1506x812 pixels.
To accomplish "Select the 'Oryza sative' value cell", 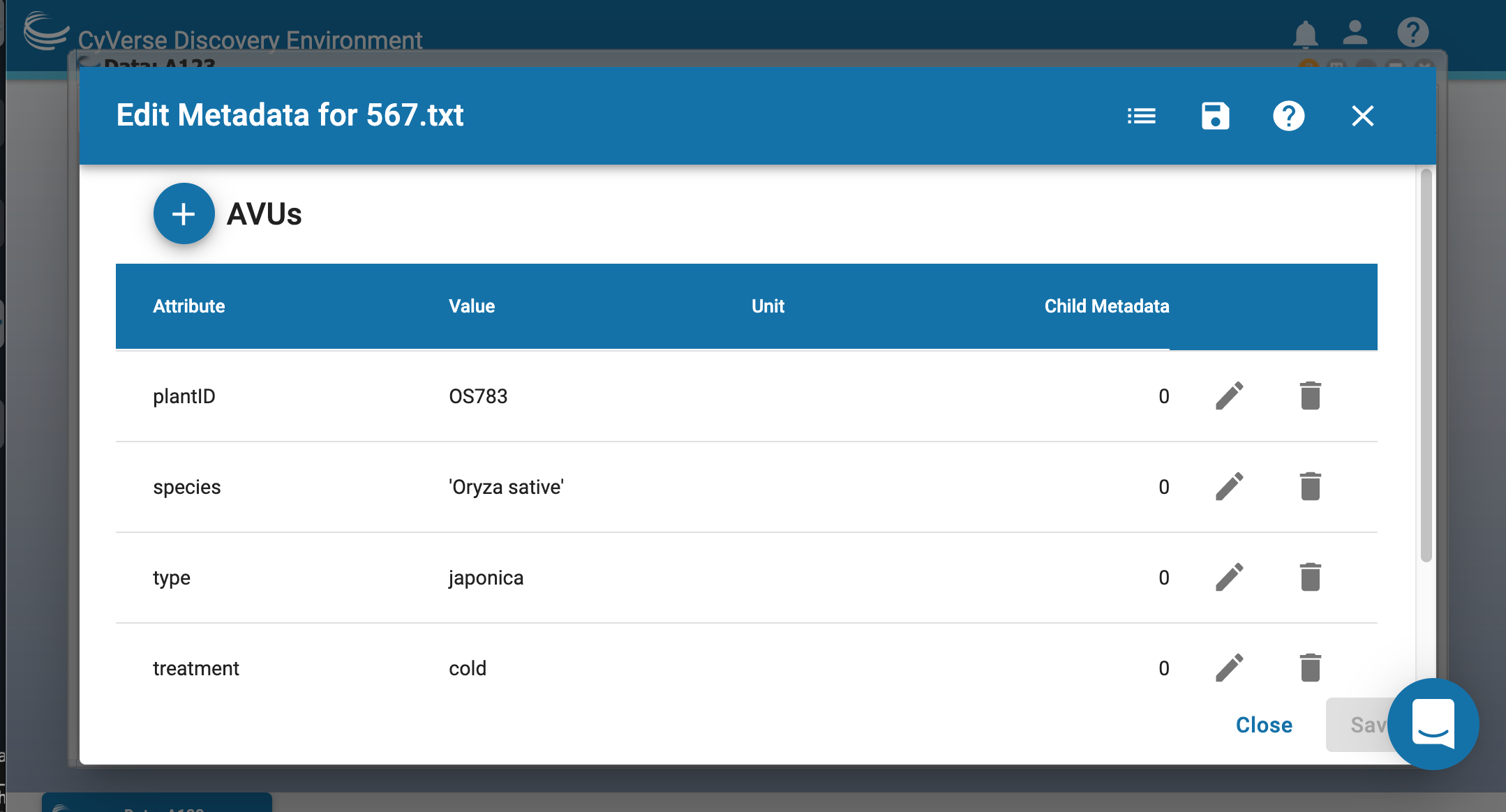I will click(x=506, y=487).
